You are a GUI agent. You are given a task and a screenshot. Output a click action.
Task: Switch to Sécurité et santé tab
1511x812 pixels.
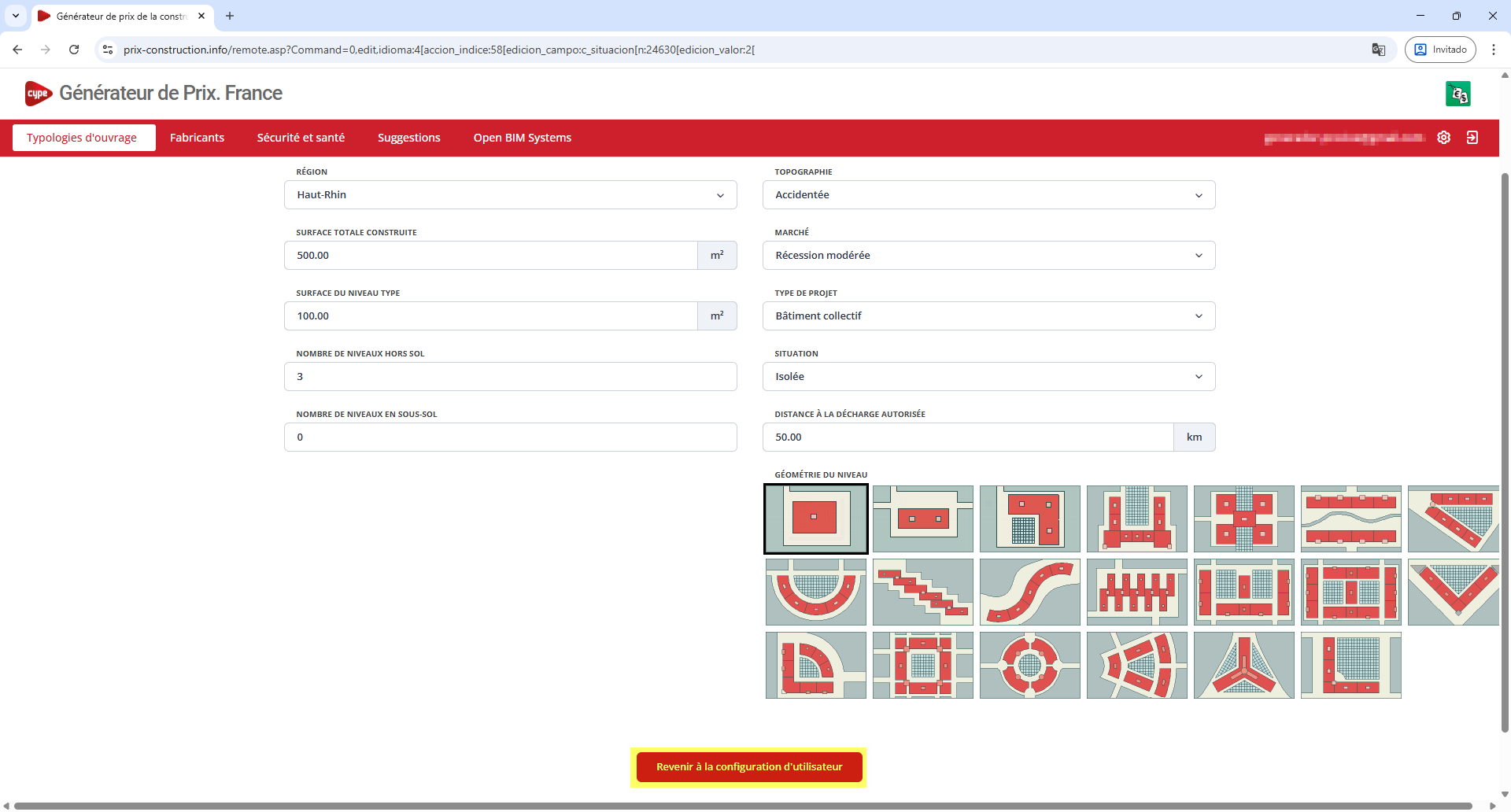coord(301,138)
